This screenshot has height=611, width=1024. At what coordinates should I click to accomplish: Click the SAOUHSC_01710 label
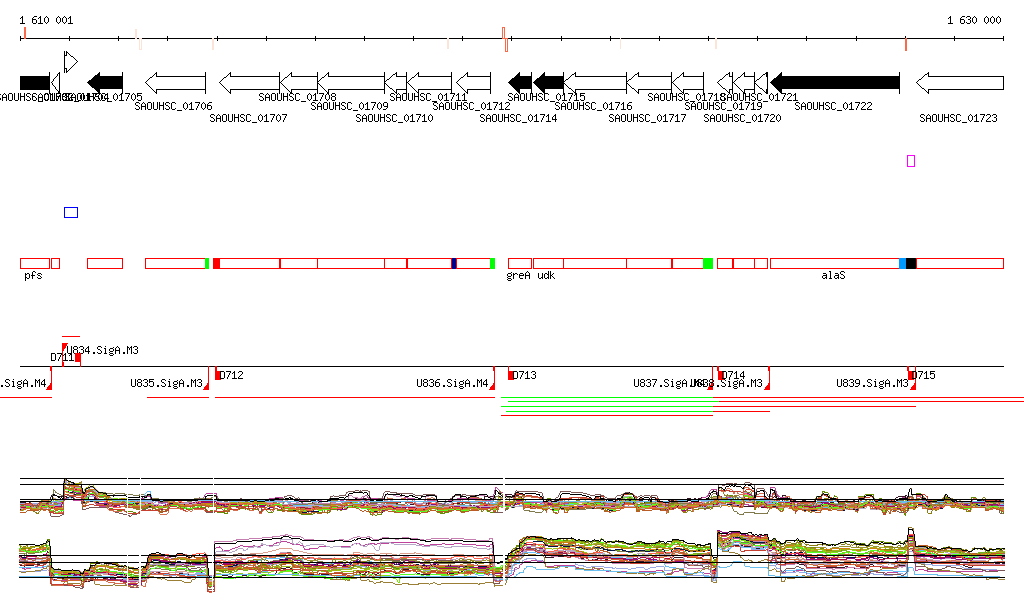tap(394, 118)
